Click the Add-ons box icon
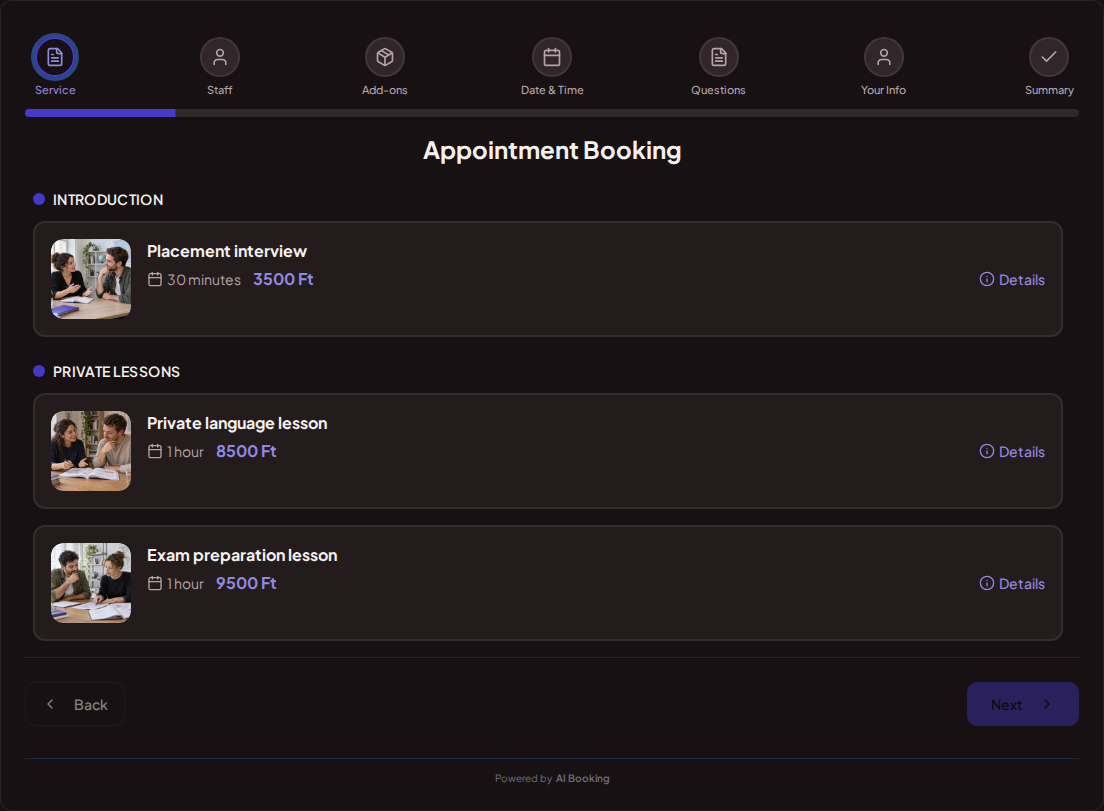 [x=384, y=57]
